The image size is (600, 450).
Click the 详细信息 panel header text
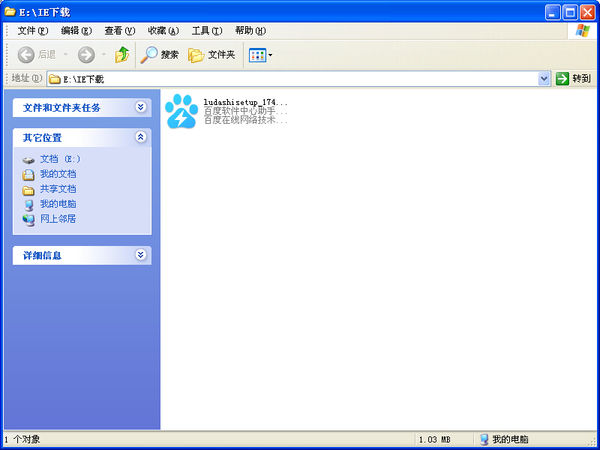[x=42, y=256]
